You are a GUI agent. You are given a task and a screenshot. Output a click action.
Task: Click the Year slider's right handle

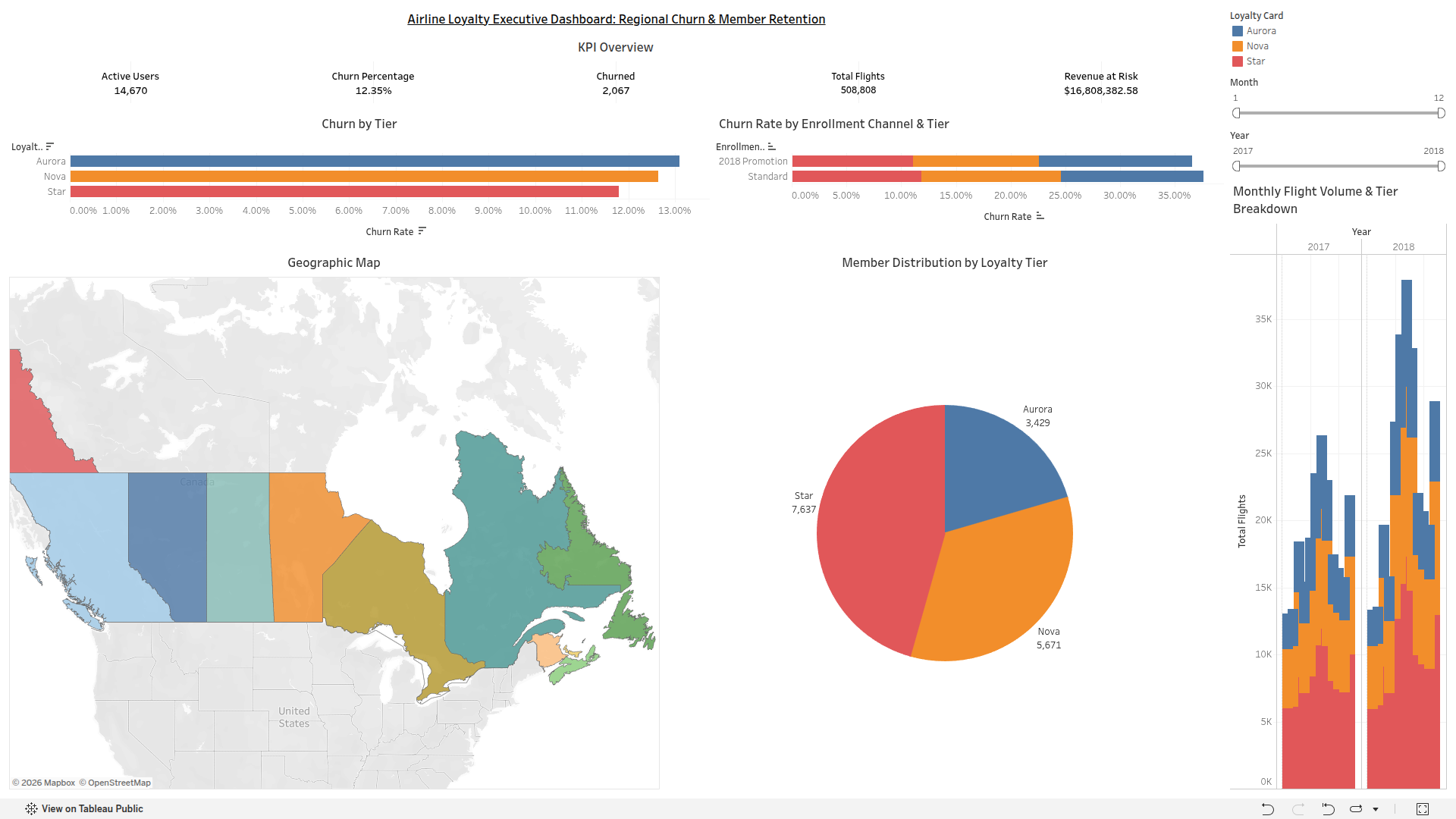(x=1441, y=166)
